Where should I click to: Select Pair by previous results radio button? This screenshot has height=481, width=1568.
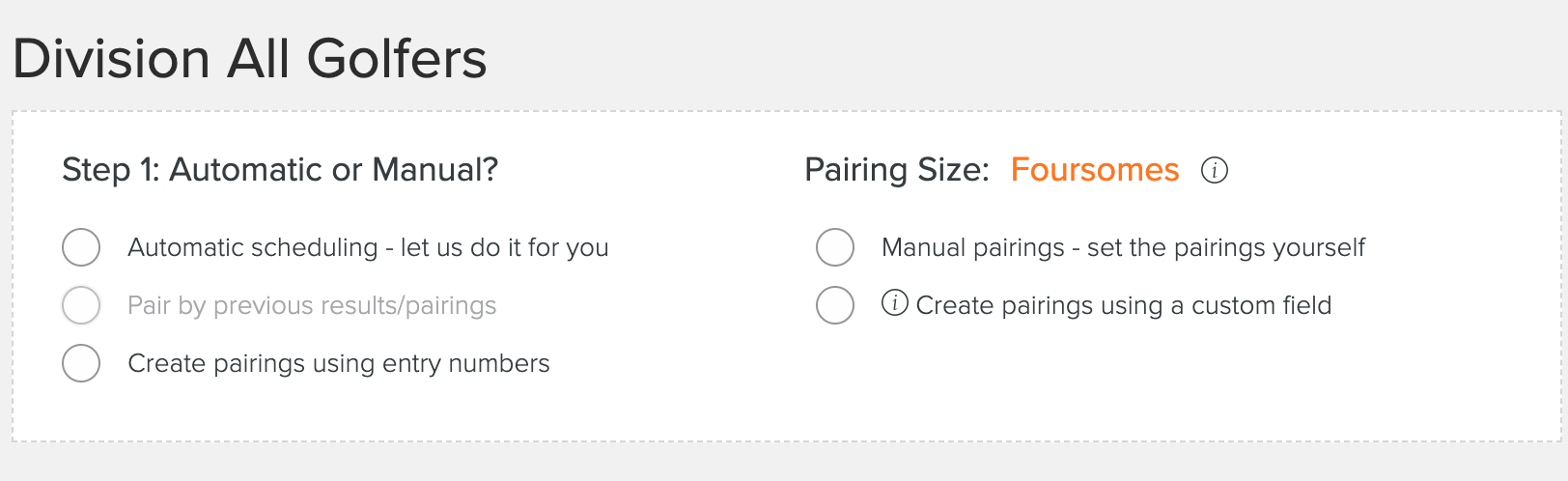pos(81,305)
